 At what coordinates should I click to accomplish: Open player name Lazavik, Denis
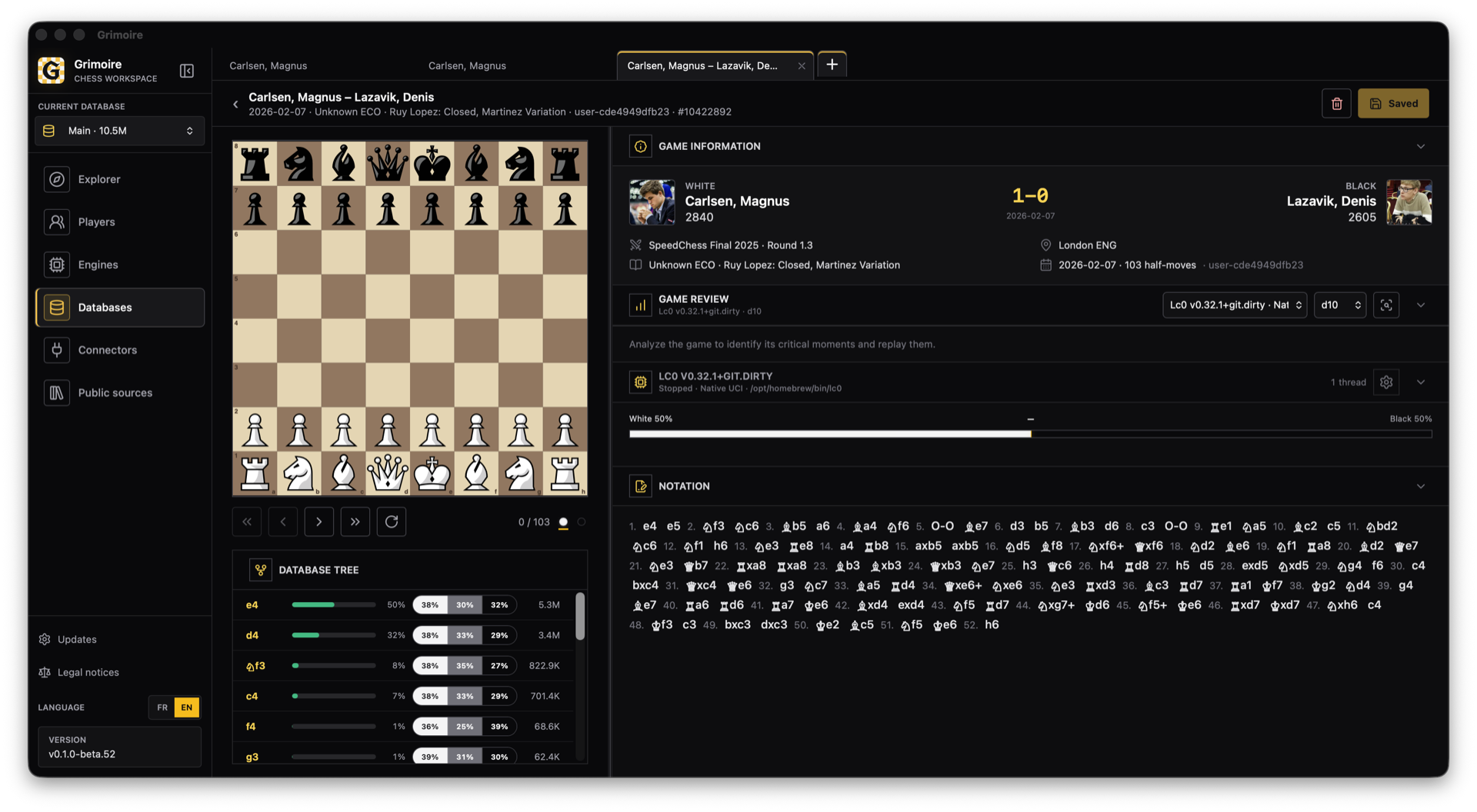pos(1331,201)
